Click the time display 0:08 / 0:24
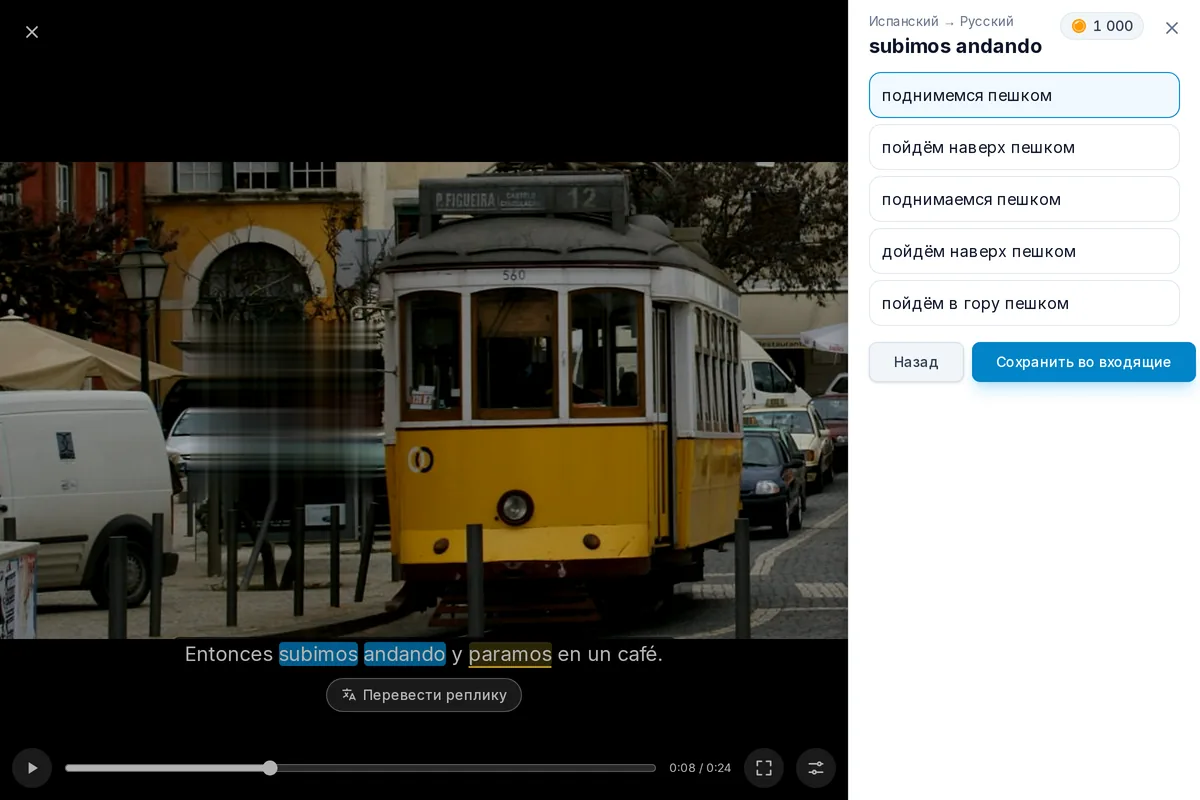Image resolution: width=1200 pixels, height=800 pixels. 700,768
